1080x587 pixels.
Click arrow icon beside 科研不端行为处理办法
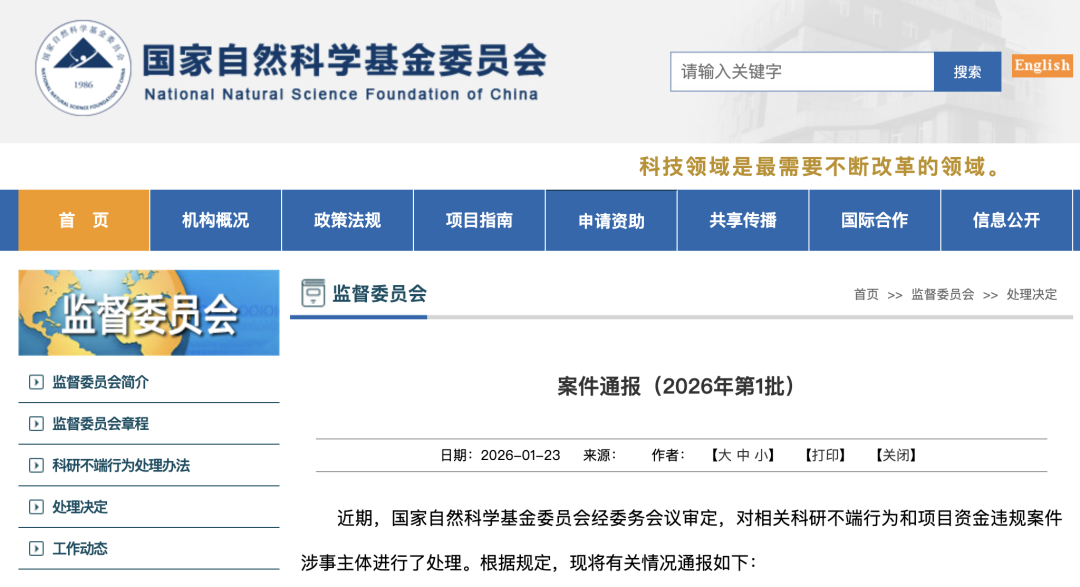(36, 466)
